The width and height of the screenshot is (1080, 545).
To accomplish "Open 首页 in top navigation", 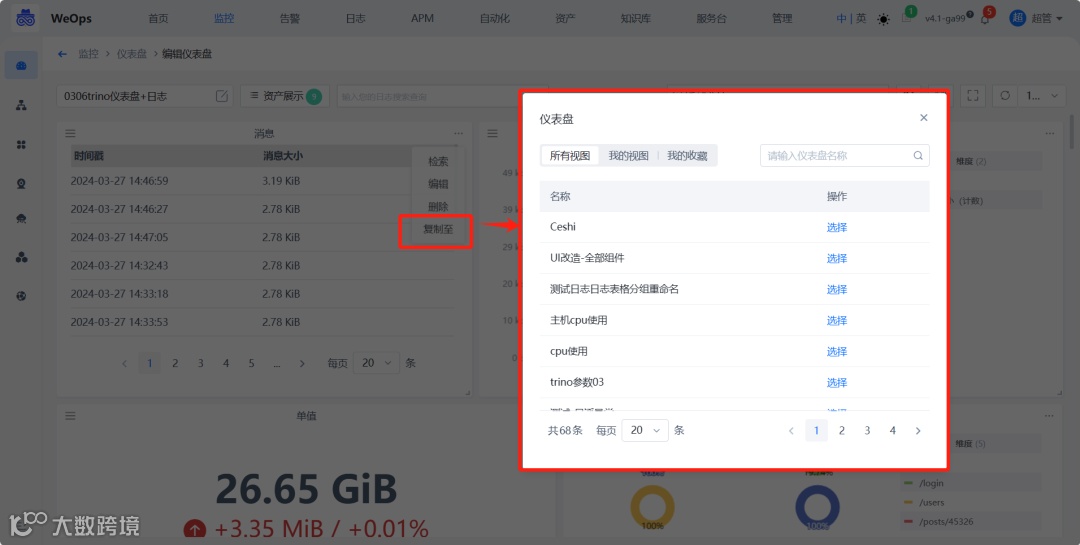I will 158,19.
